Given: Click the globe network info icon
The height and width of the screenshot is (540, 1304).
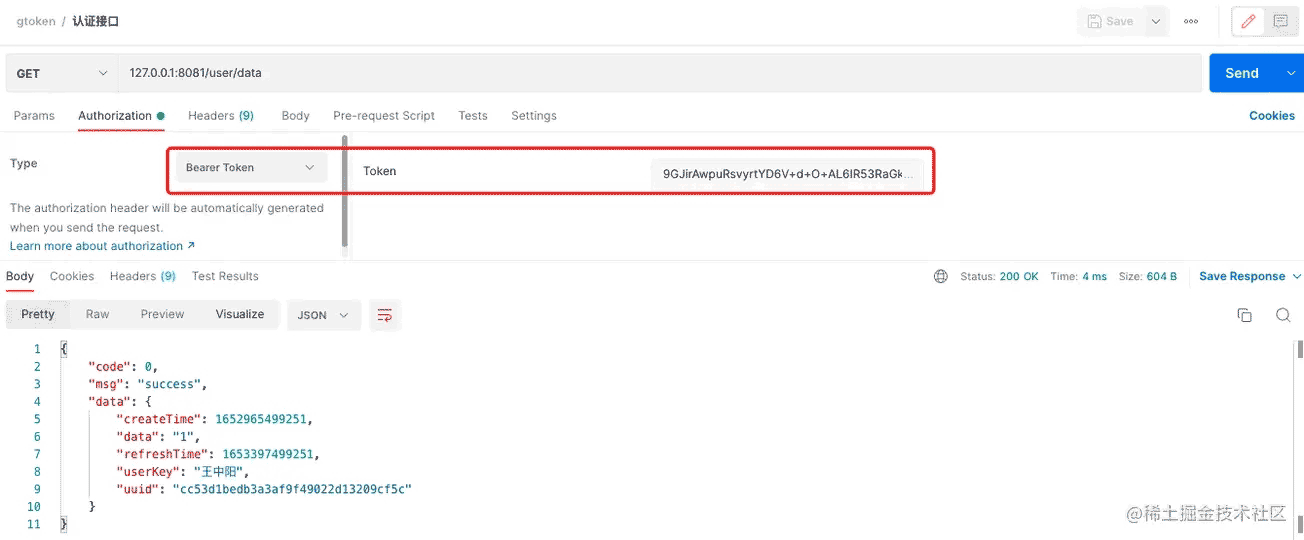Looking at the screenshot, I should point(940,277).
